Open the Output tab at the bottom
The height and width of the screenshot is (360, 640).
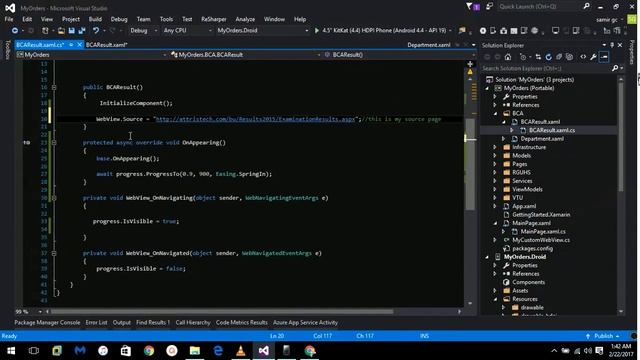click(122, 322)
